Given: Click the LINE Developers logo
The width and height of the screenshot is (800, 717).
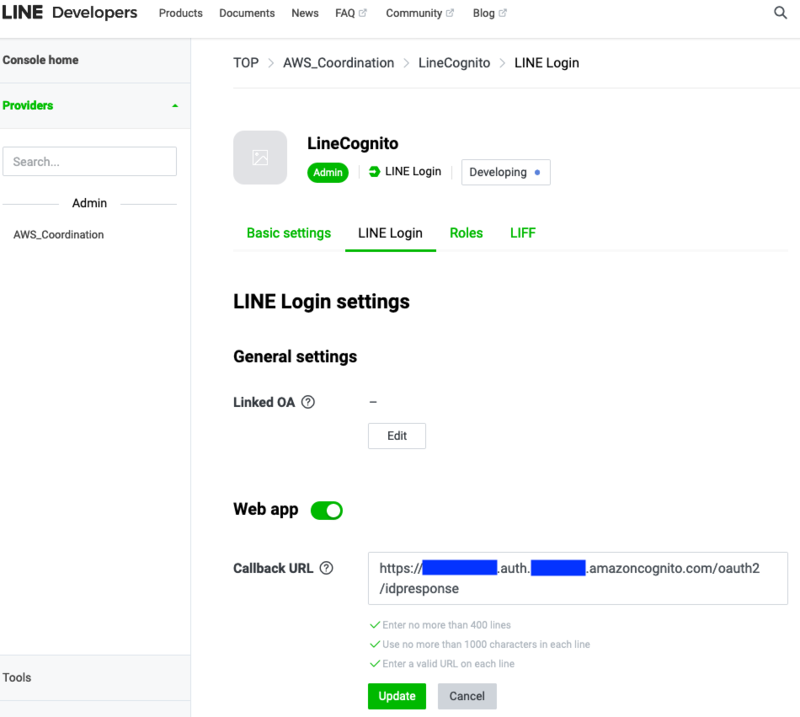Looking at the screenshot, I should pyautogui.click(x=69, y=13).
